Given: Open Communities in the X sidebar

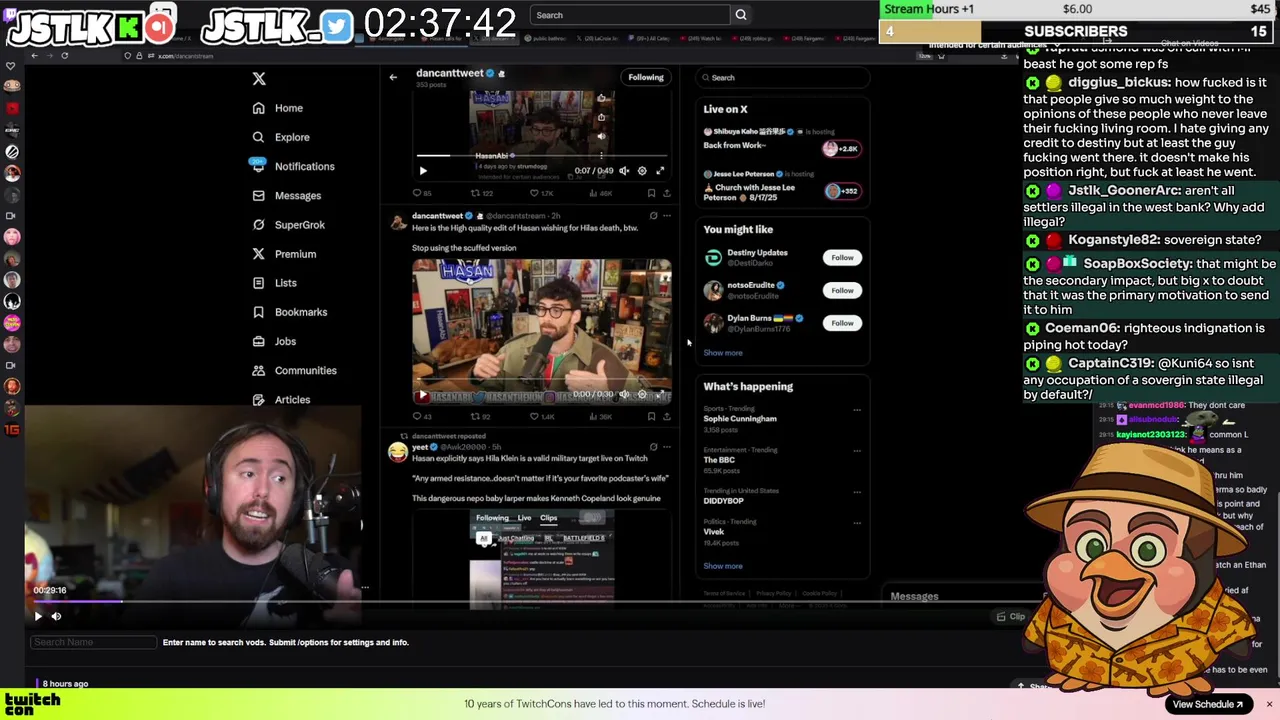Looking at the screenshot, I should [x=306, y=370].
